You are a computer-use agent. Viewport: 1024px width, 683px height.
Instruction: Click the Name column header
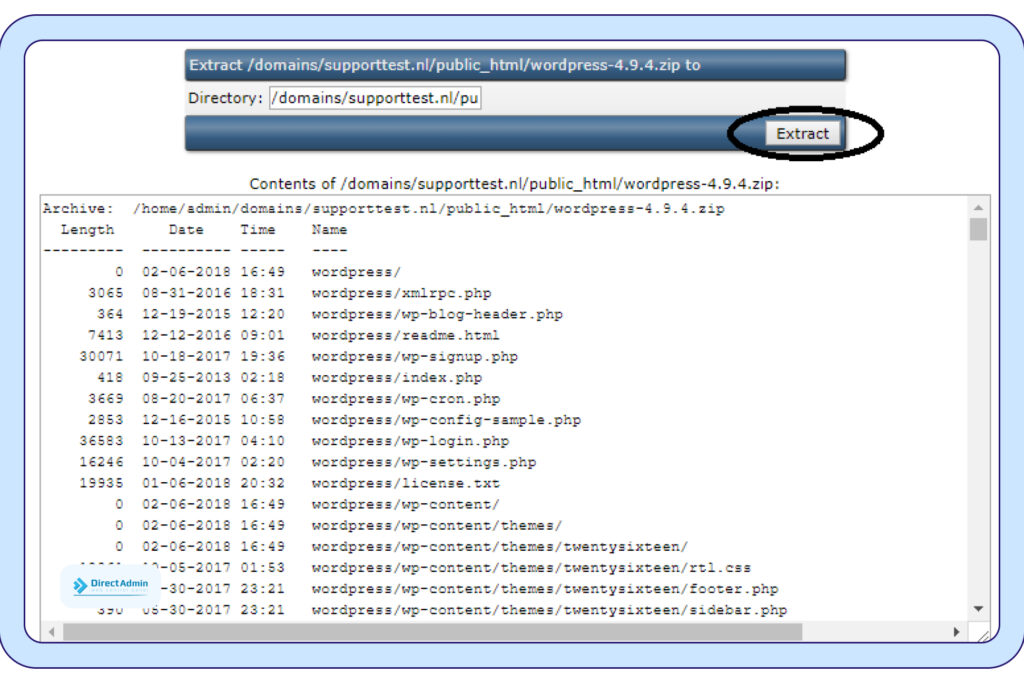click(x=329, y=230)
